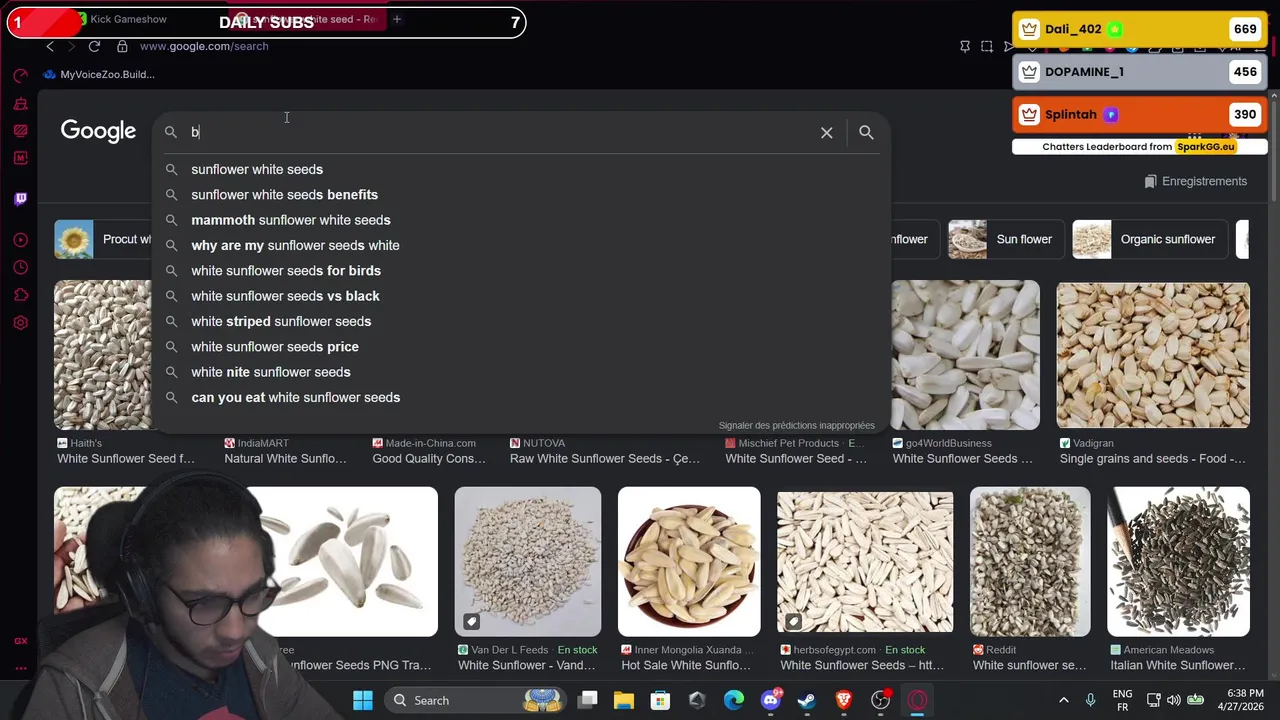Open Inner Mongolia Xuanda bowl image
The image size is (1280, 720).
[x=689, y=562]
